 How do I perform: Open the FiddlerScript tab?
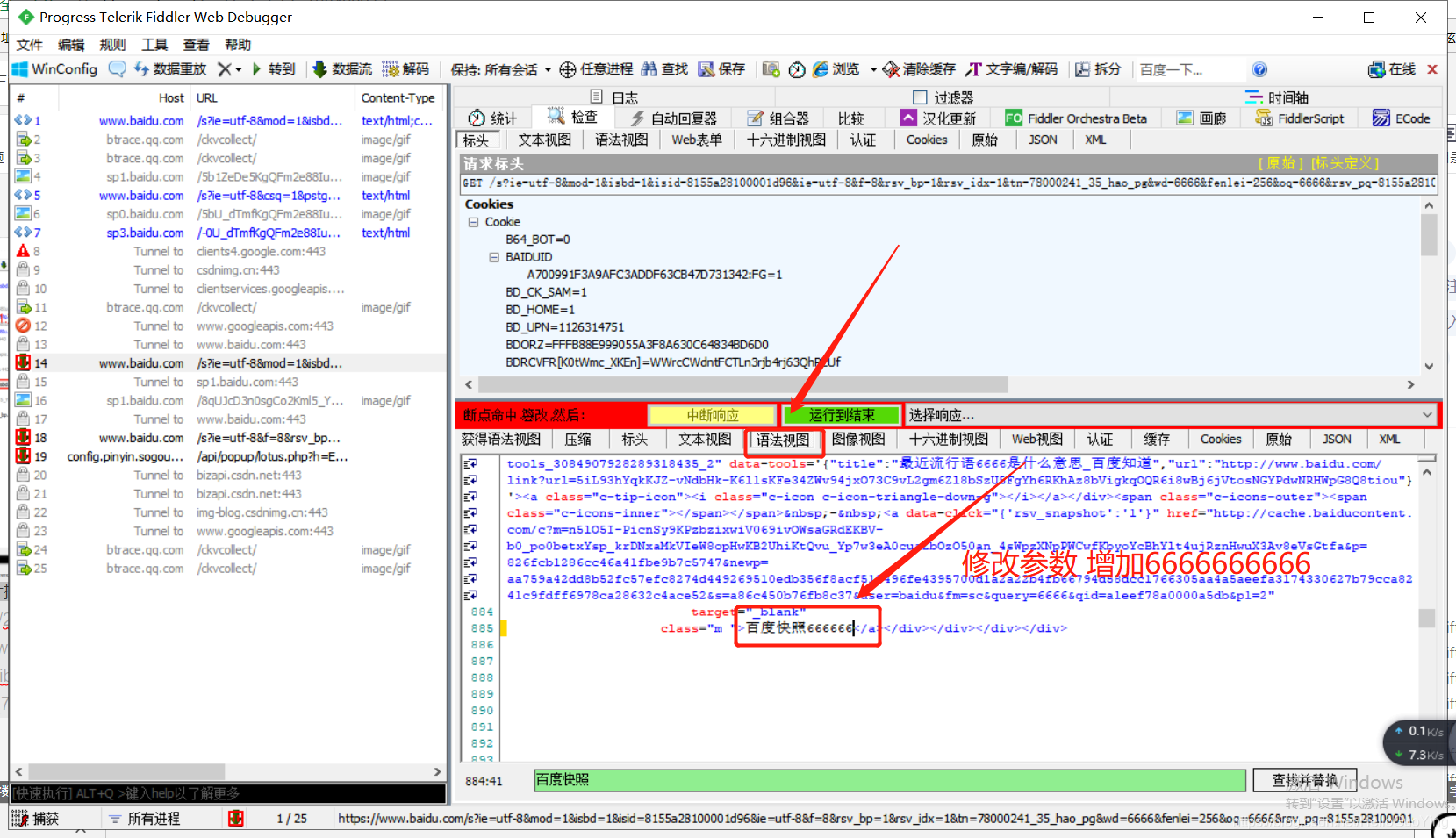pyautogui.click(x=1300, y=118)
